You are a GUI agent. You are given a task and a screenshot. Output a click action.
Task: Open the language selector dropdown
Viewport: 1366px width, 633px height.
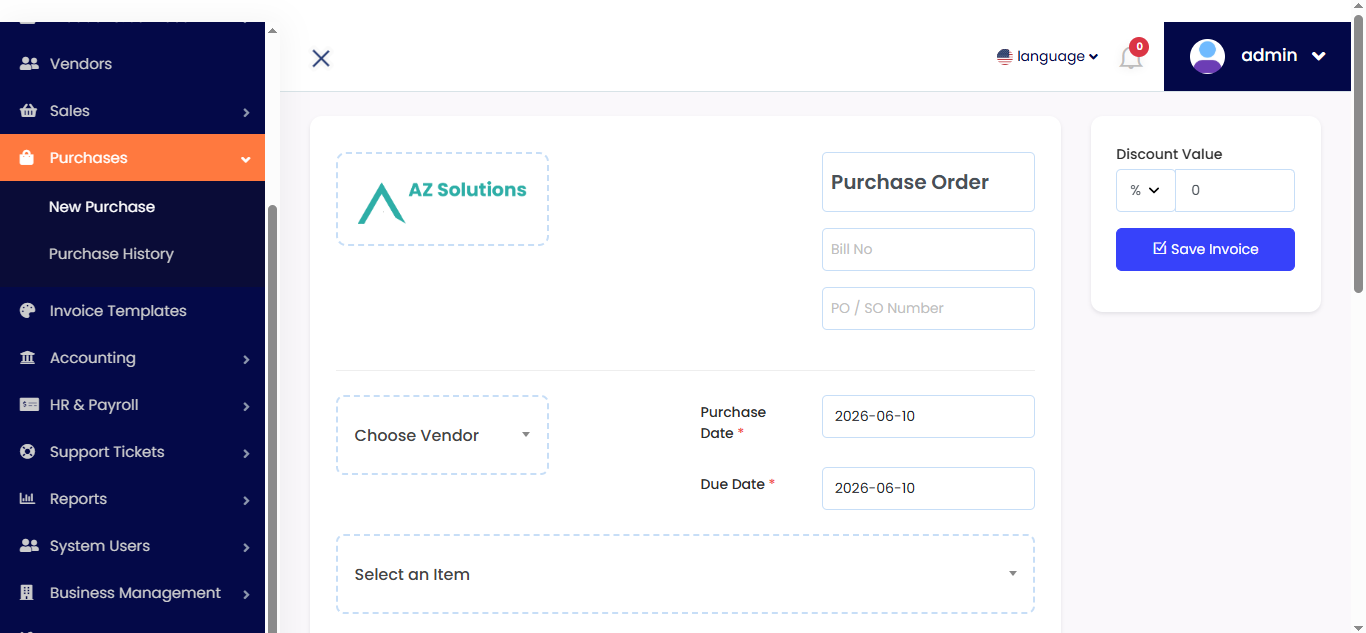tap(1048, 57)
